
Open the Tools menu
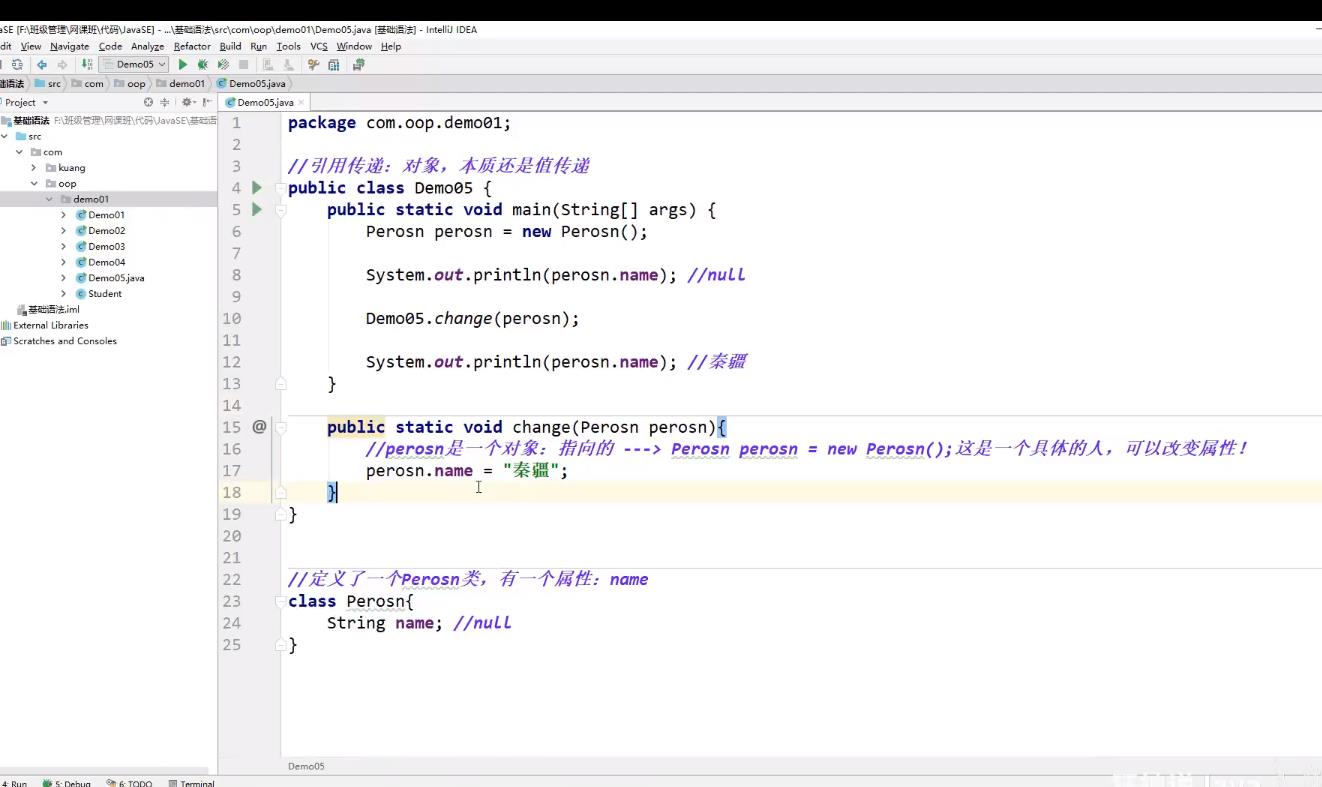coord(288,46)
